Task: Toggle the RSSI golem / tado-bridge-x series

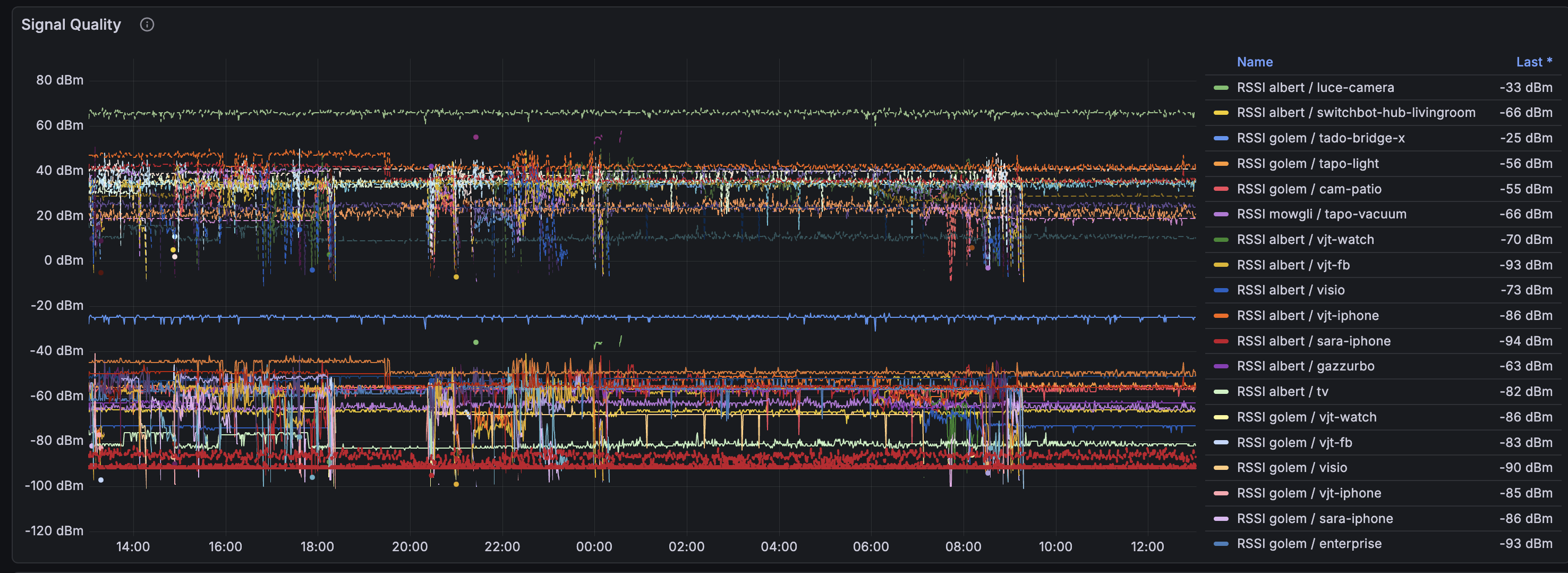Action: pyautogui.click(x=1320, y=138)
